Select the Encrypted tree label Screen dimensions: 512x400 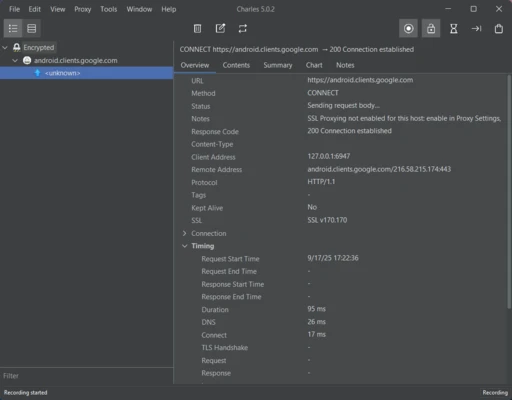click(x=39, y=47)
